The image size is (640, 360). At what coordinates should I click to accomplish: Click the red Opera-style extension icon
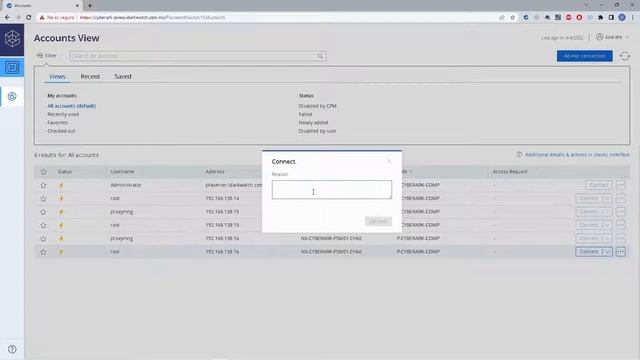pos(579,18)
